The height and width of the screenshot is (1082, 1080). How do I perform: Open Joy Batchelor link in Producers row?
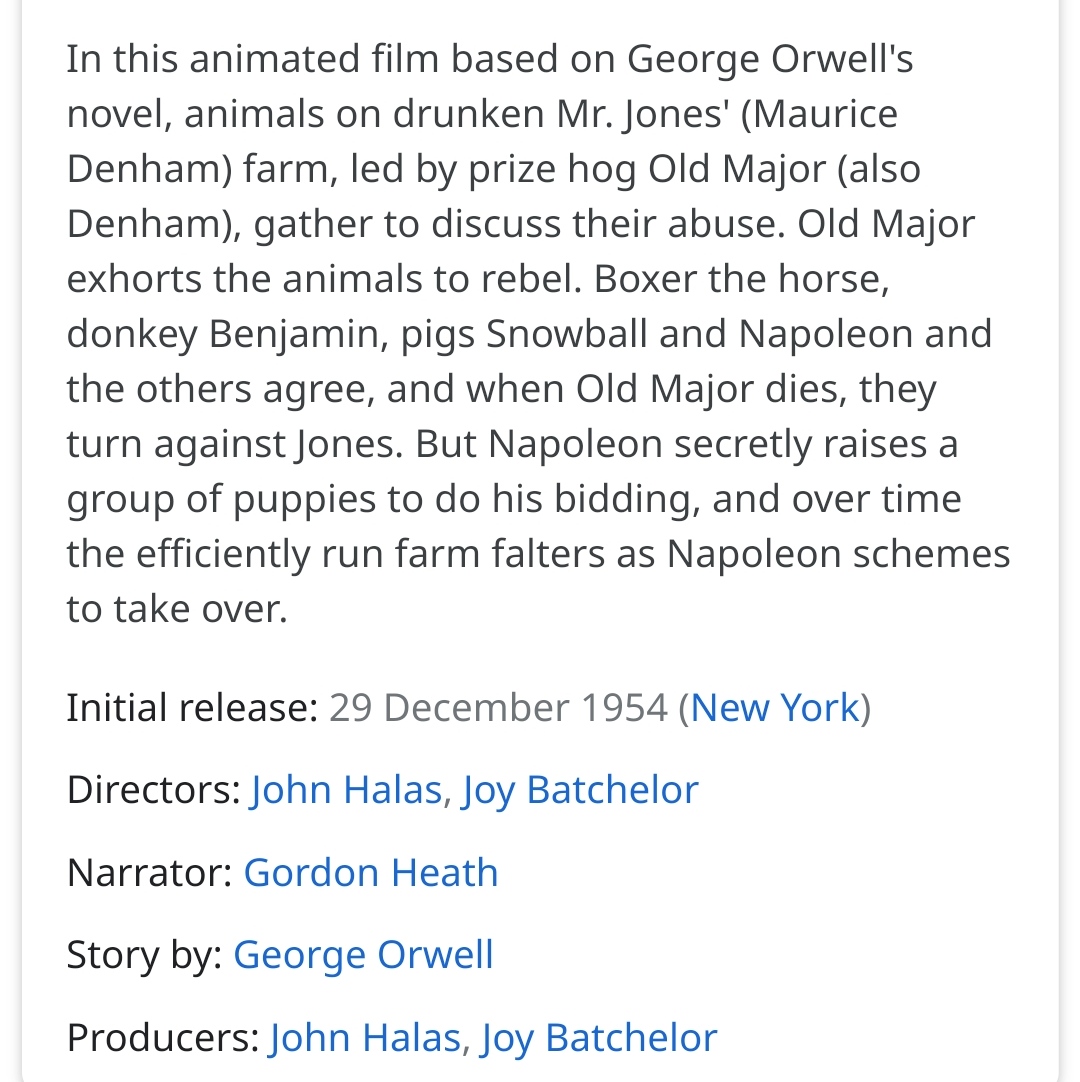(599, 1037)
